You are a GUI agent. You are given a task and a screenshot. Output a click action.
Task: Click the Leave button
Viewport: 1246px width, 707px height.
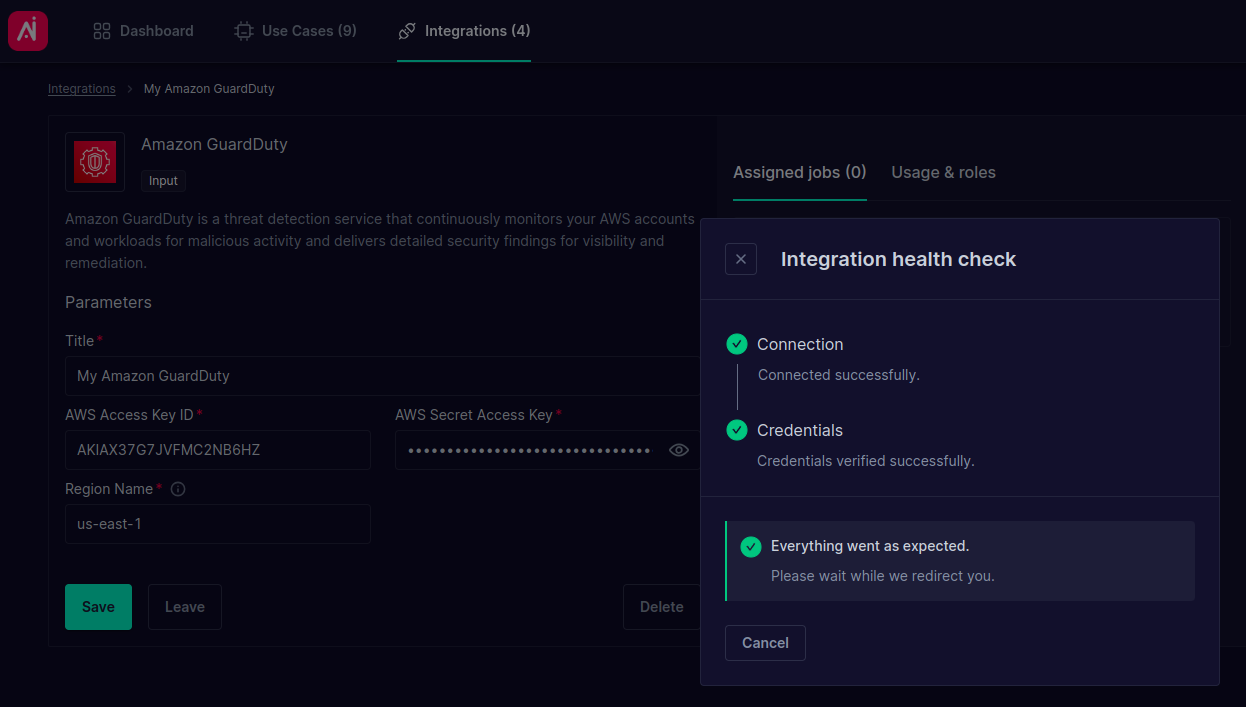[x=185, y=607]
